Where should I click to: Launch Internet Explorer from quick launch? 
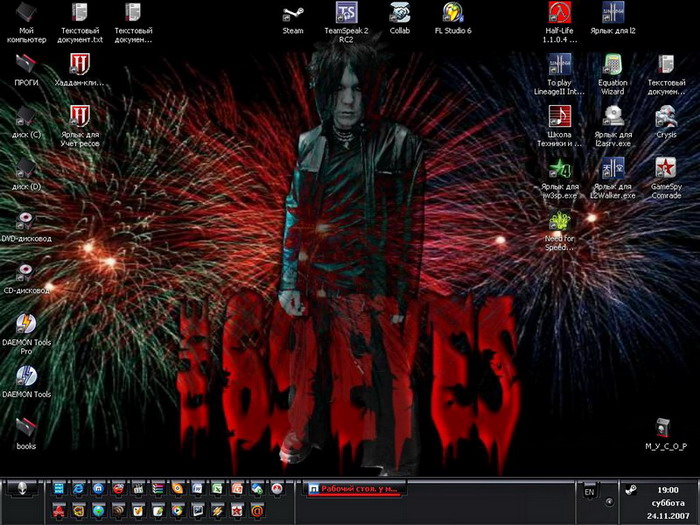(79, 489)
